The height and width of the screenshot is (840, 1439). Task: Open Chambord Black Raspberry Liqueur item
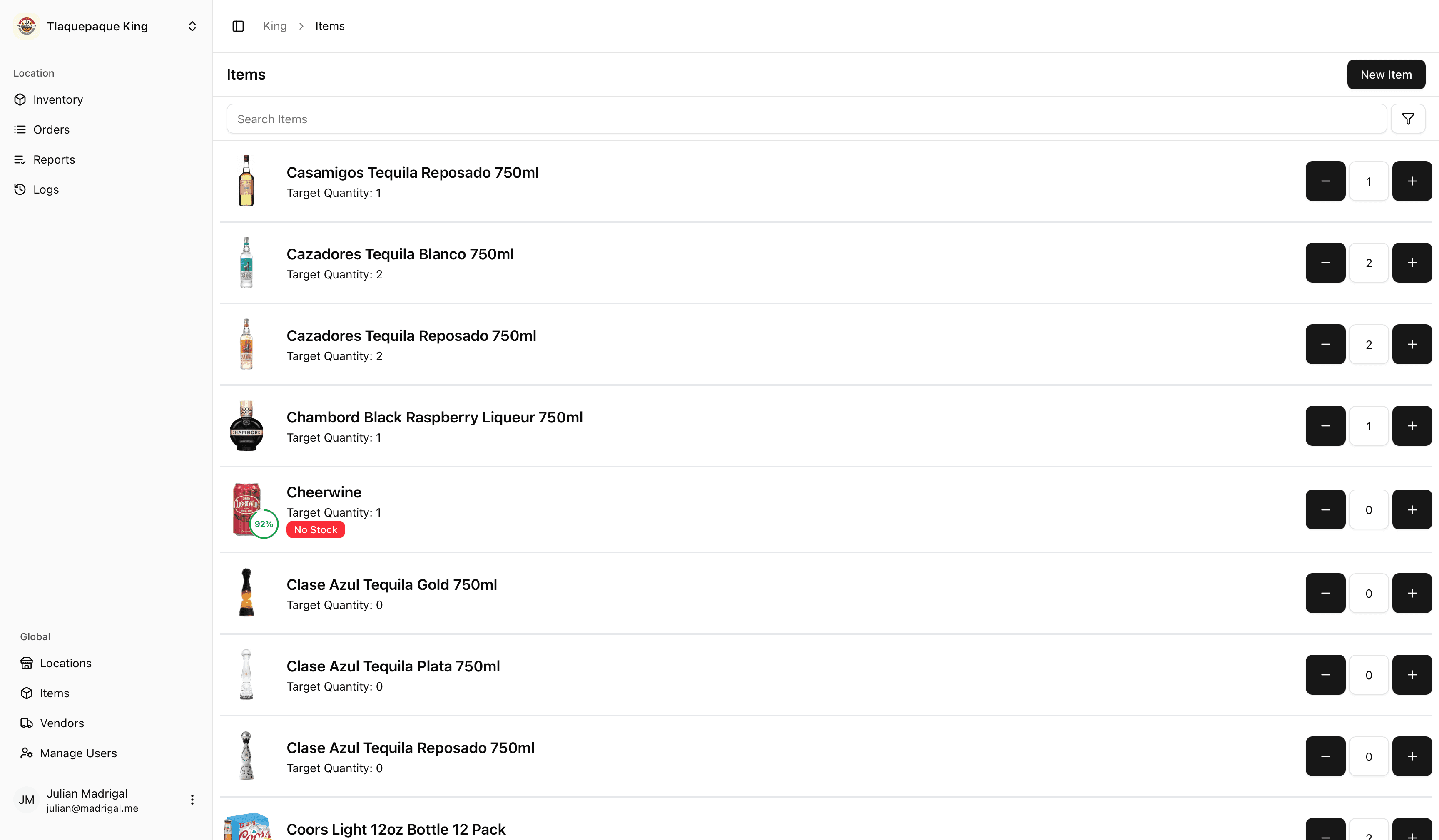(x=435, y=417)
